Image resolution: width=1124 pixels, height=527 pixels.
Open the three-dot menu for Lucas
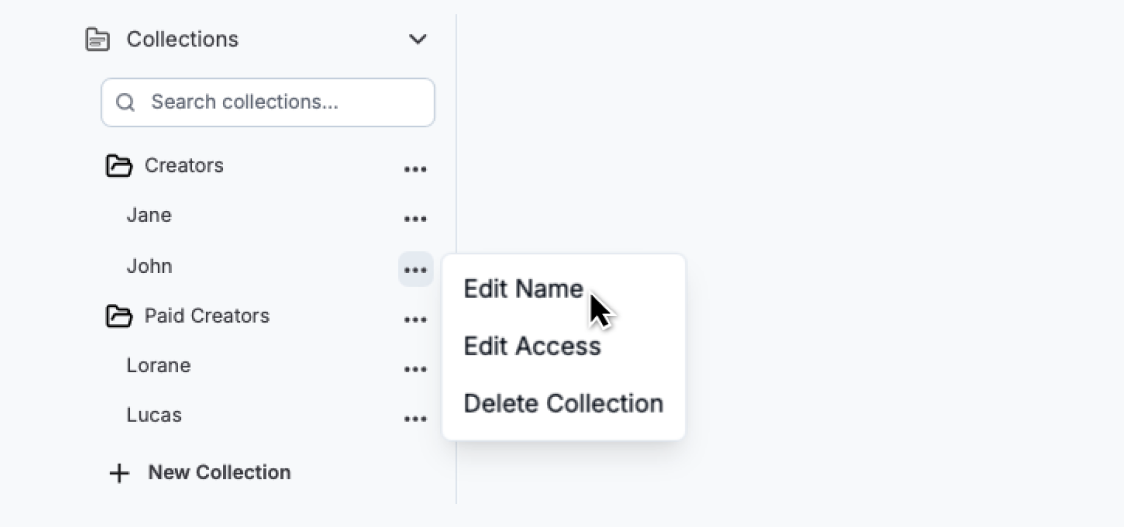[x=415, y=419]
